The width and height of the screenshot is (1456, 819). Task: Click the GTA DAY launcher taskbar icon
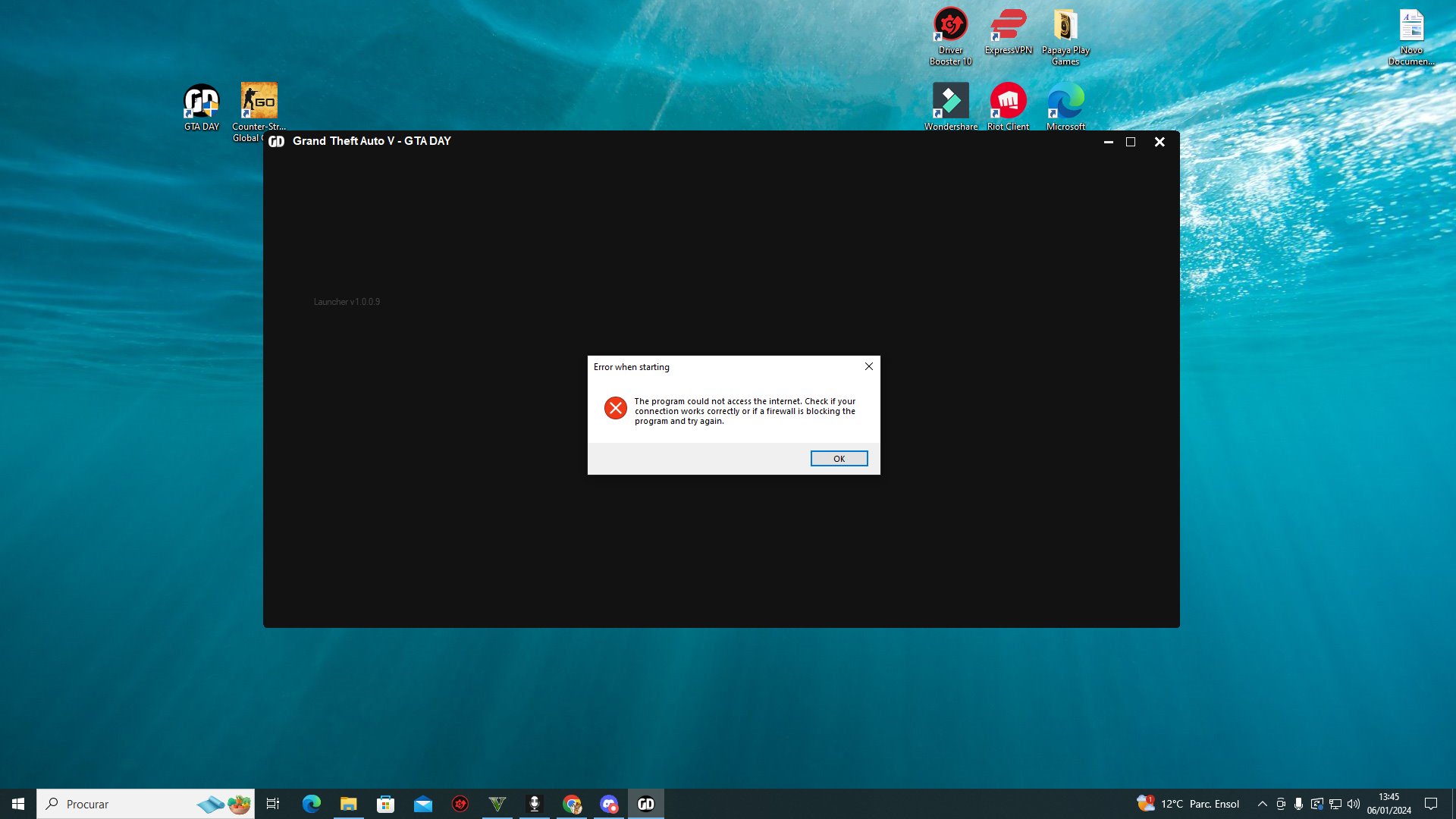coord(646,804)
